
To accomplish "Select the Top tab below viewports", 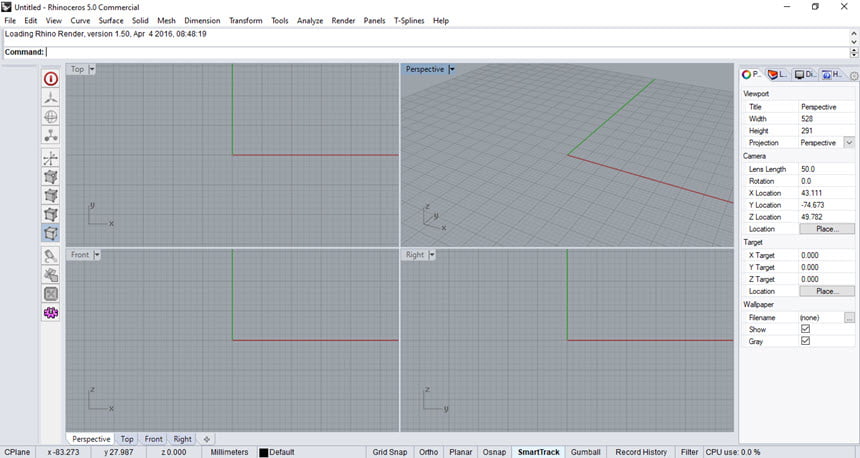I will coord(127,439).
